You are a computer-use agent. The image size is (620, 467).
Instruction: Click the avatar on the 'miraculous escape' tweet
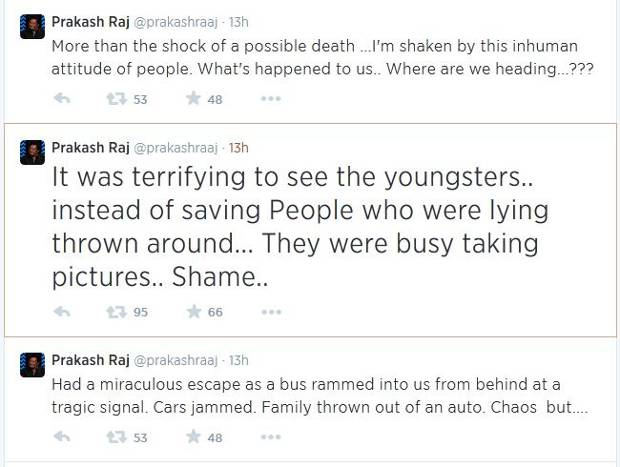click(x=32, y=366)
